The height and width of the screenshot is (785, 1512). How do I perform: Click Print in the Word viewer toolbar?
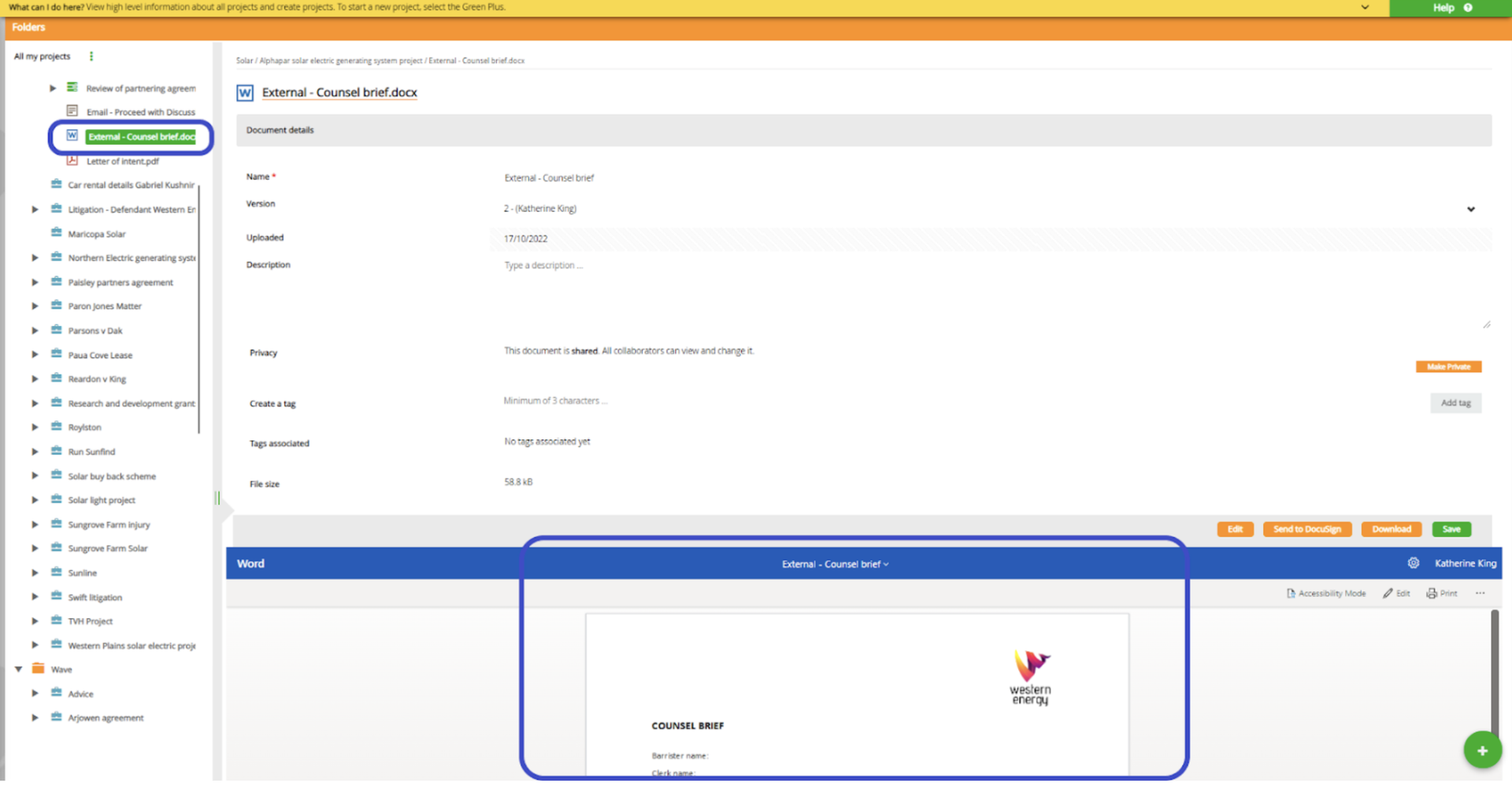pos(1442,593)
